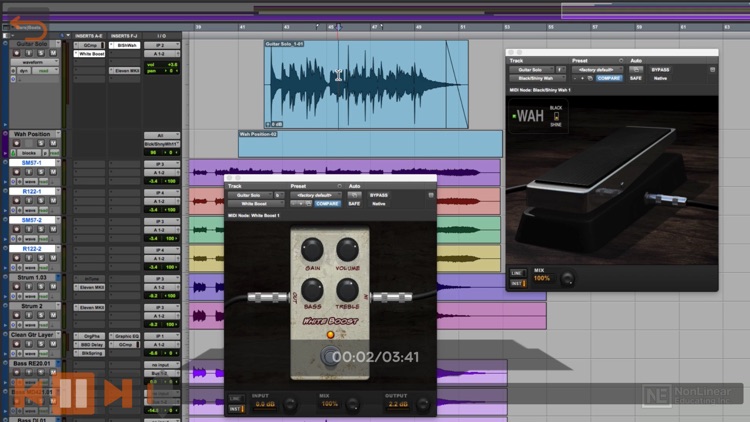The width and height of the screenshot is (750, 422).
Task: Select the I/O column header
Action: (x=162, y=36)
